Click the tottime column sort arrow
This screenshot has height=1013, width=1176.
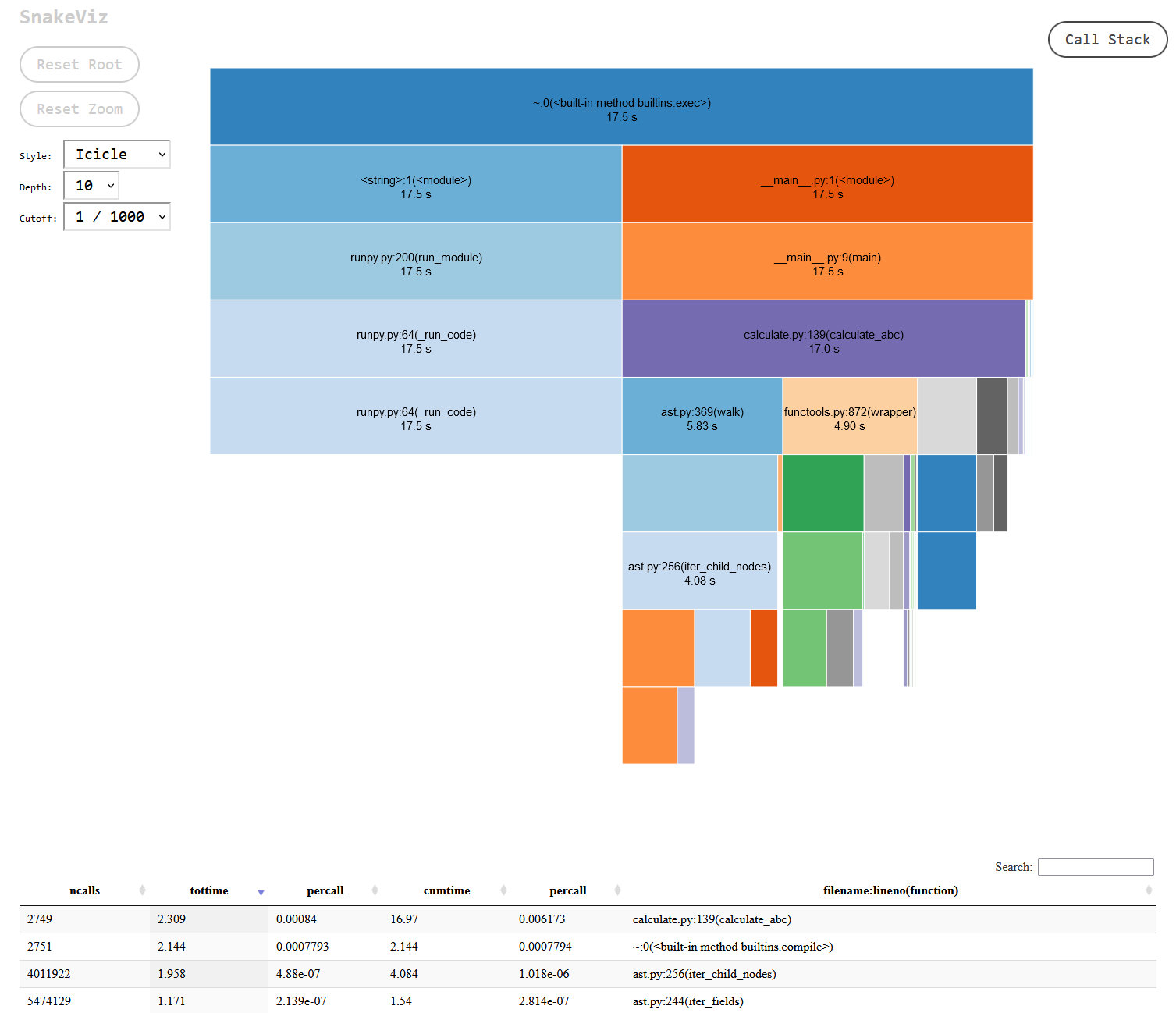tap(261, 891)
